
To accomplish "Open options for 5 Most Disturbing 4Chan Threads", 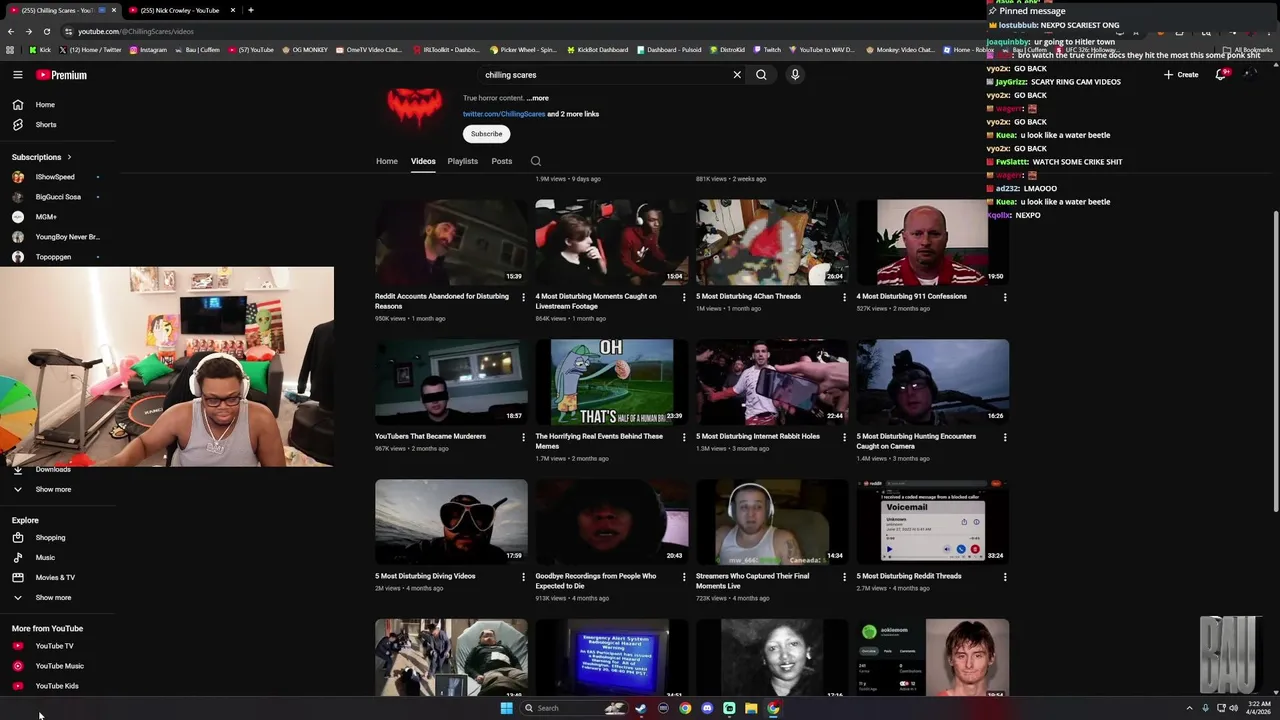I will (844, 297).
